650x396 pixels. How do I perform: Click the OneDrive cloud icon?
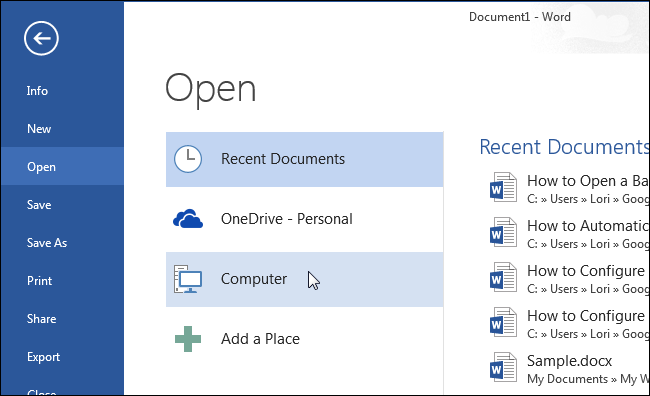(188, 219)
